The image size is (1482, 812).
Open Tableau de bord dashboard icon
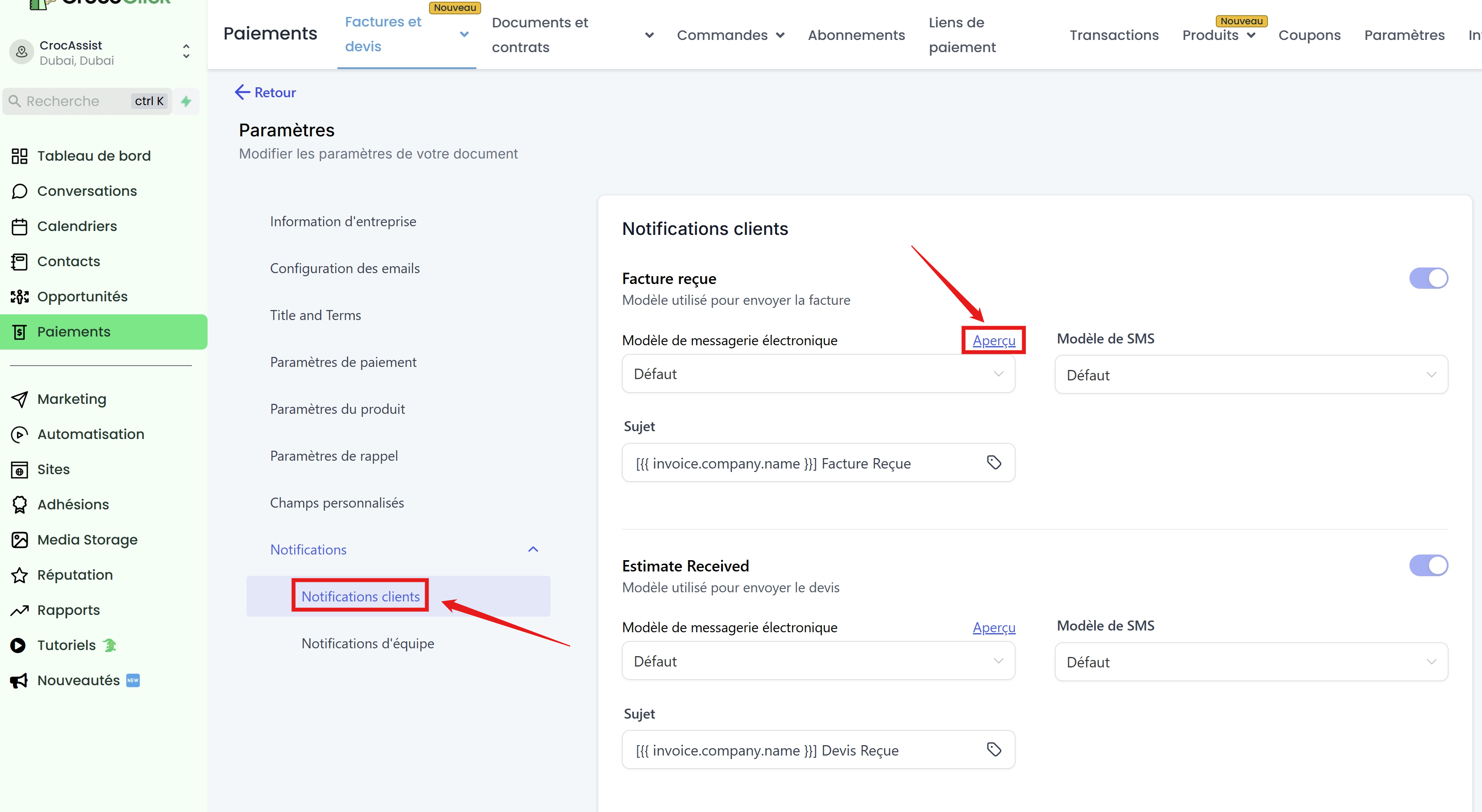[x=20, y=156]
